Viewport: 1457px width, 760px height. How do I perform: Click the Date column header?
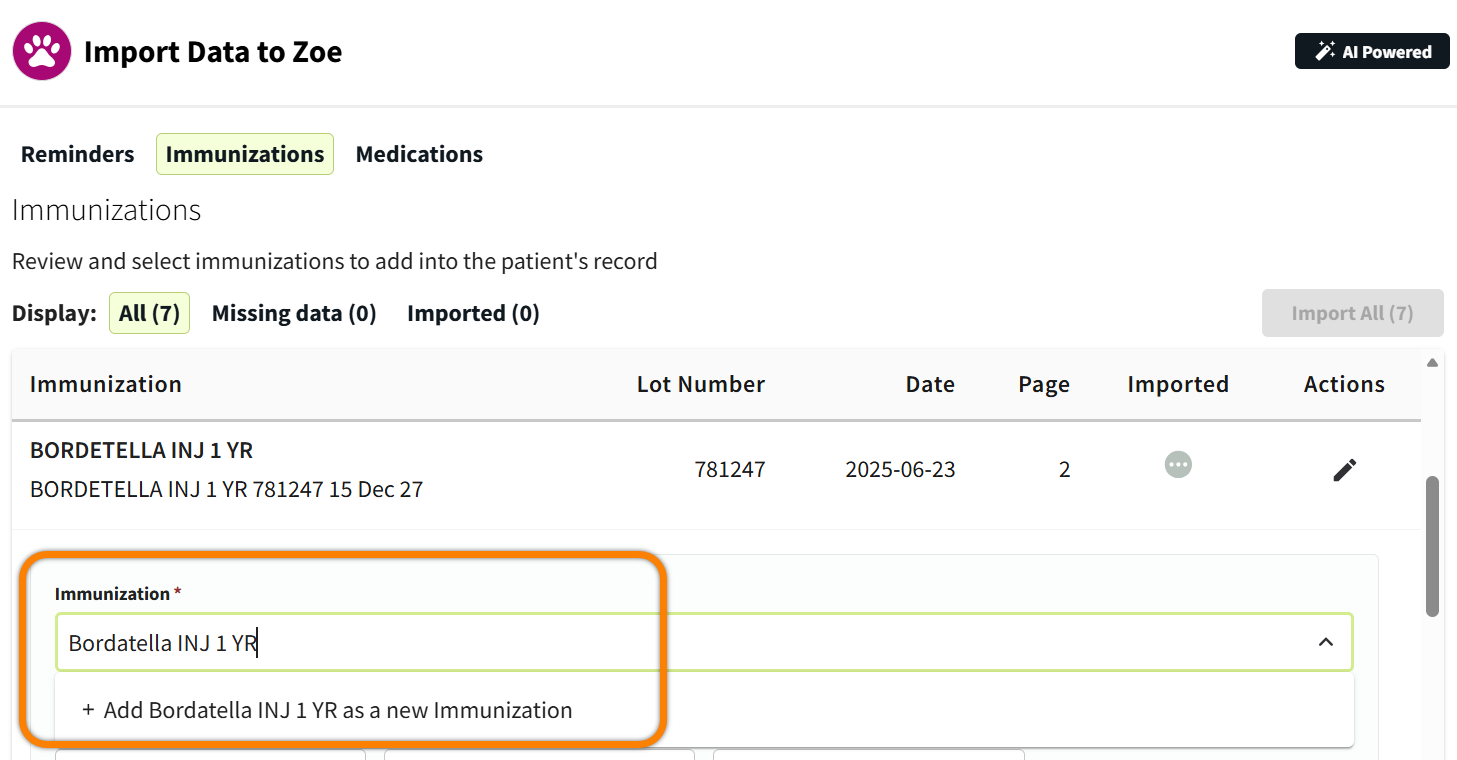pos(930,385)
